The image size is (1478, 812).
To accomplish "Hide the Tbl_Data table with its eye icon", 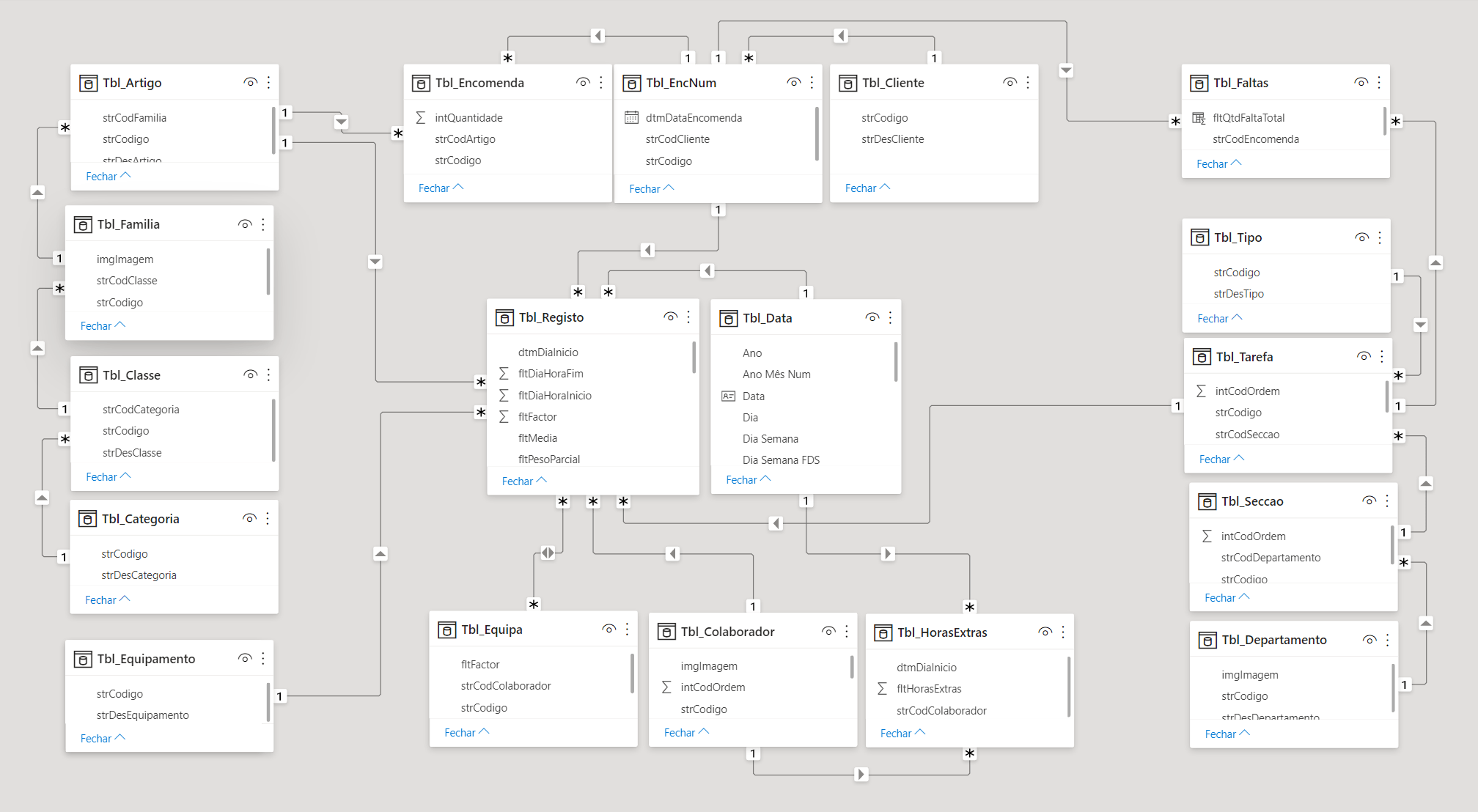I will tap(872, 317).
